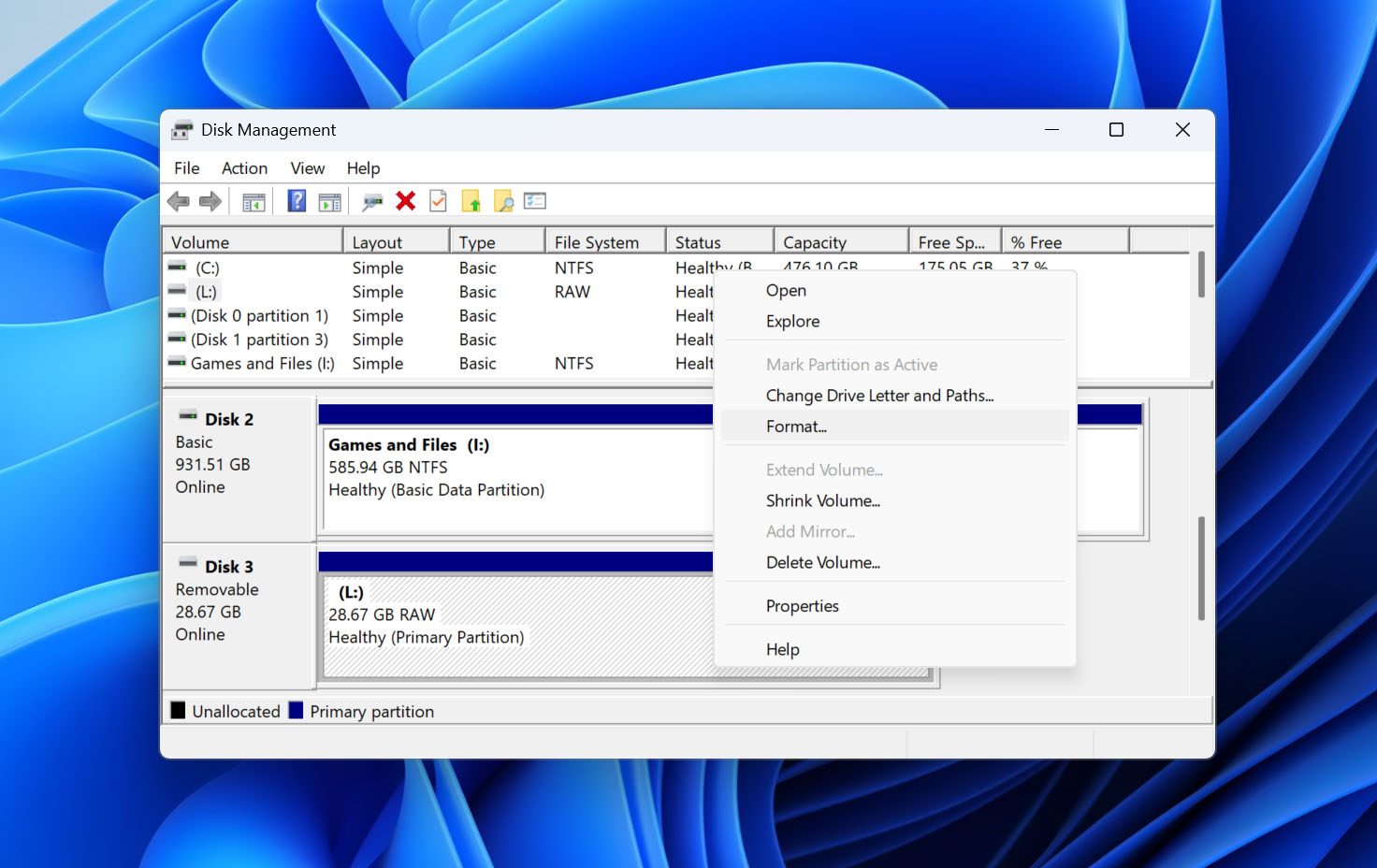Viewport: 1377px width, 868px height.
Task: Open the Action menu
Action: (x=244, y=168)
